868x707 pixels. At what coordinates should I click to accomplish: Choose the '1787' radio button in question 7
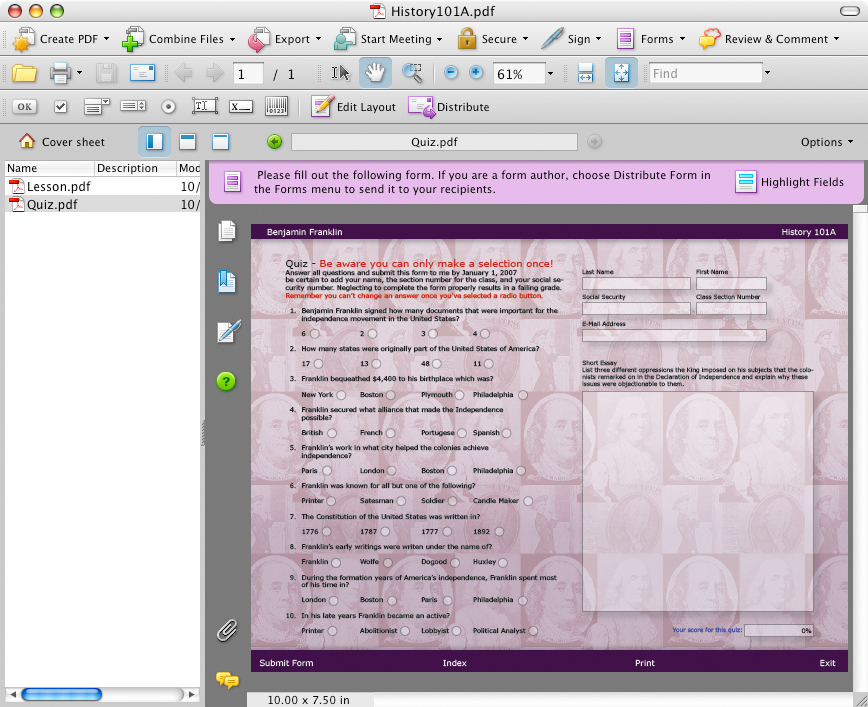(387, 532)
